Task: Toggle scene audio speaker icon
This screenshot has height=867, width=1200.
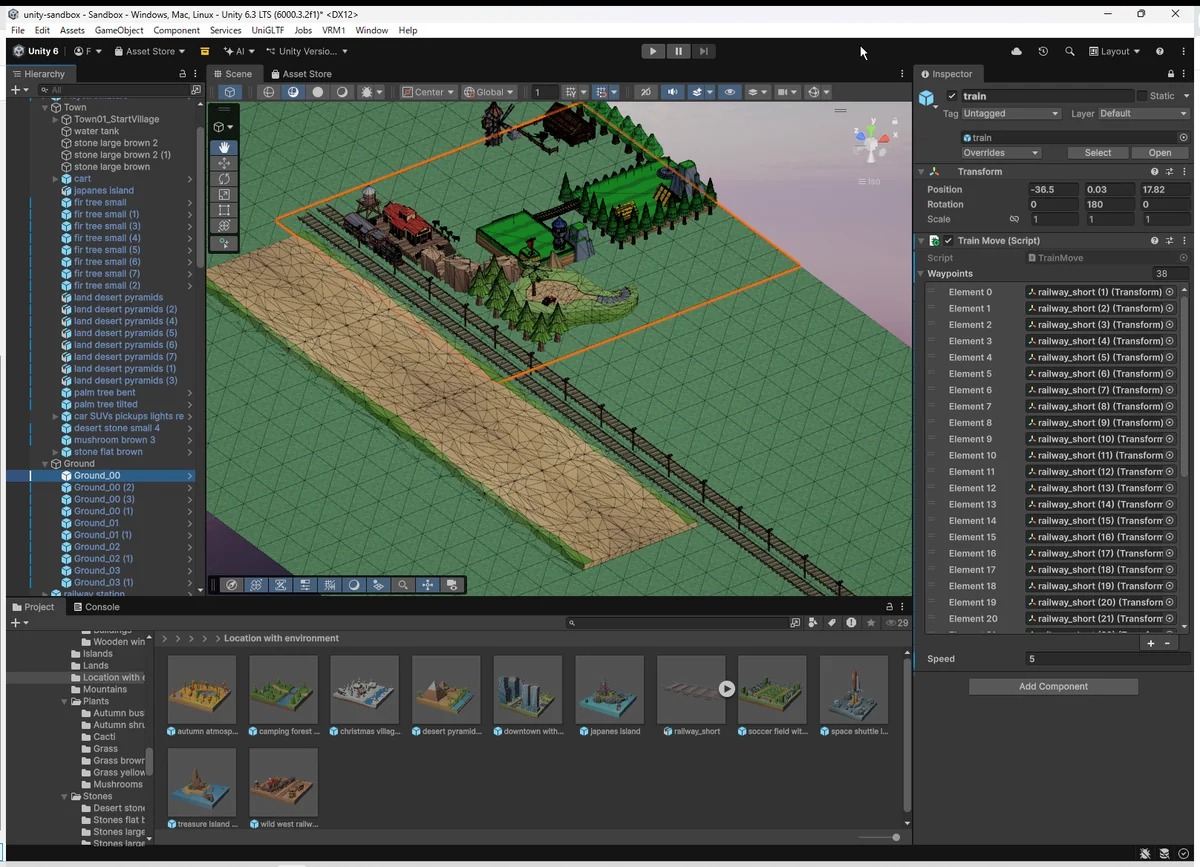Action: [x=673, y=92]
